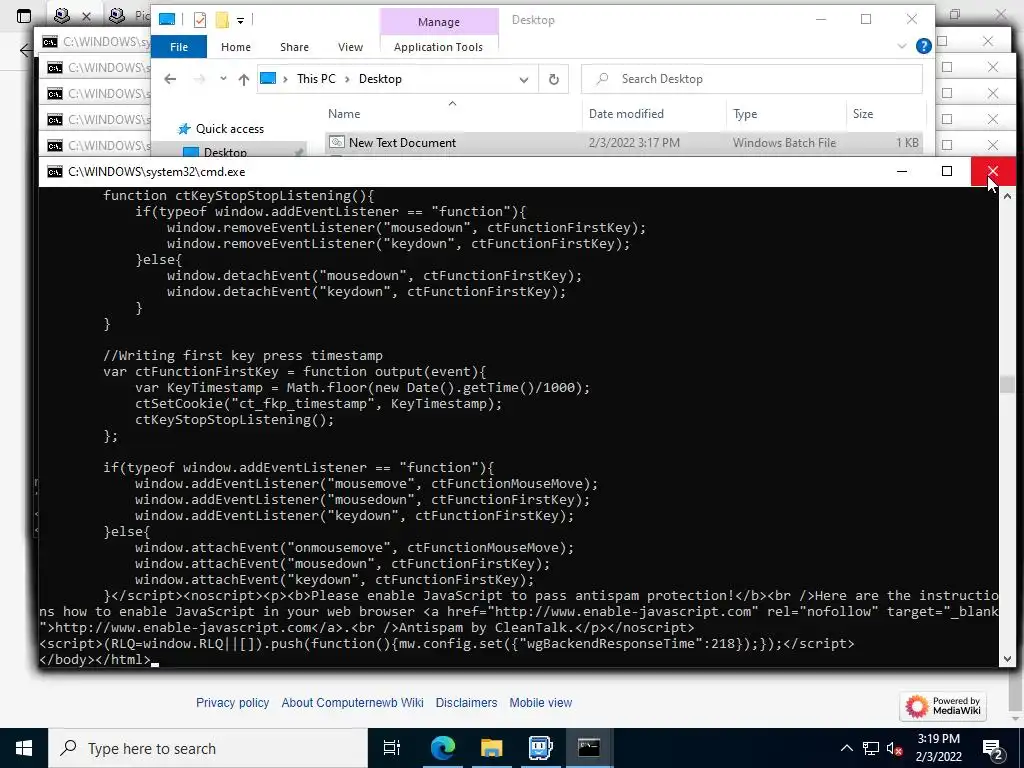Switch to the View ribbon tab
Image resolution: width=1024 pixels, height=768 pixels.
[351, 47]
